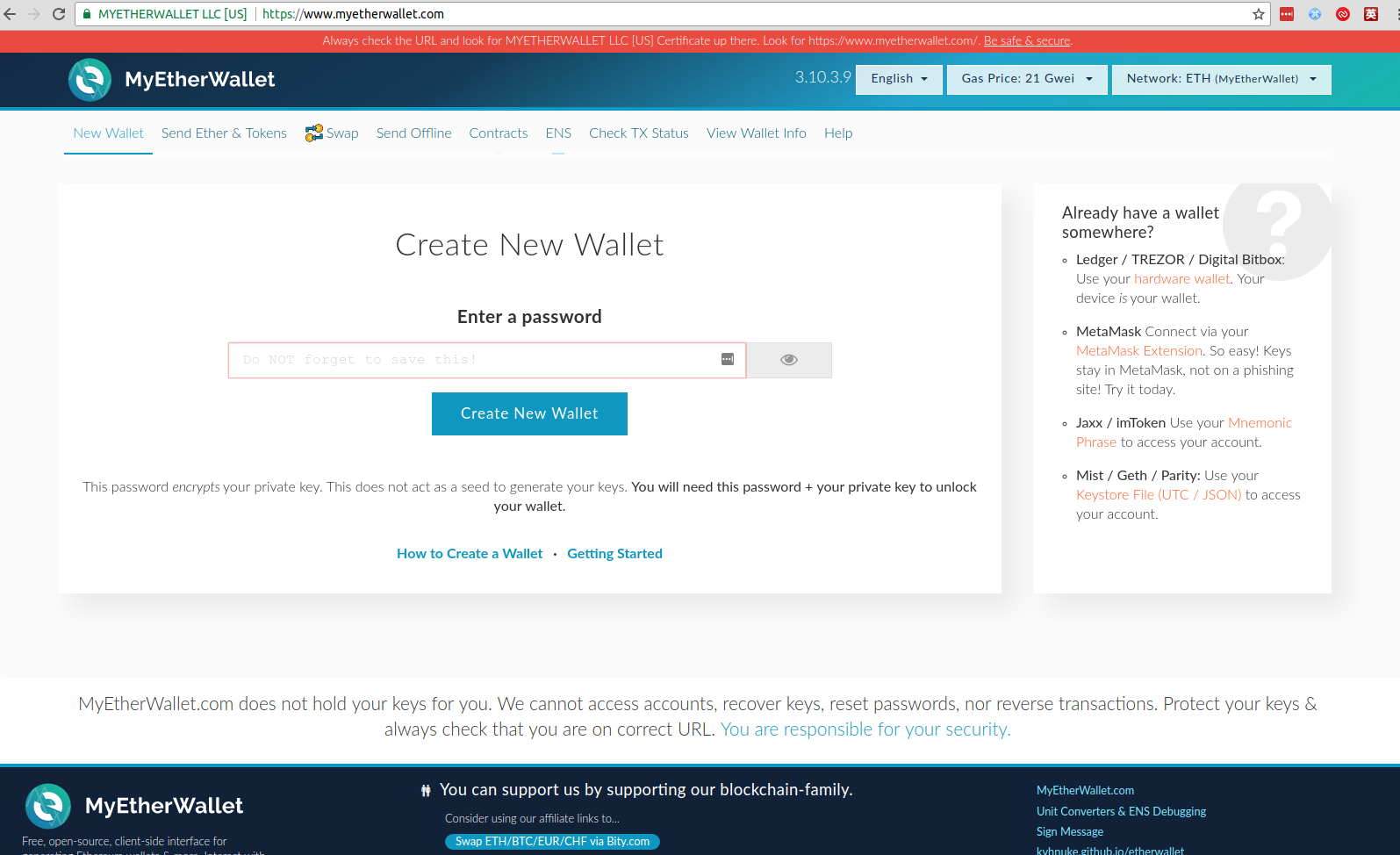Click You are responsible for your security link
1400x855 pixels.
pyautogui.click(x=865, y=729)
